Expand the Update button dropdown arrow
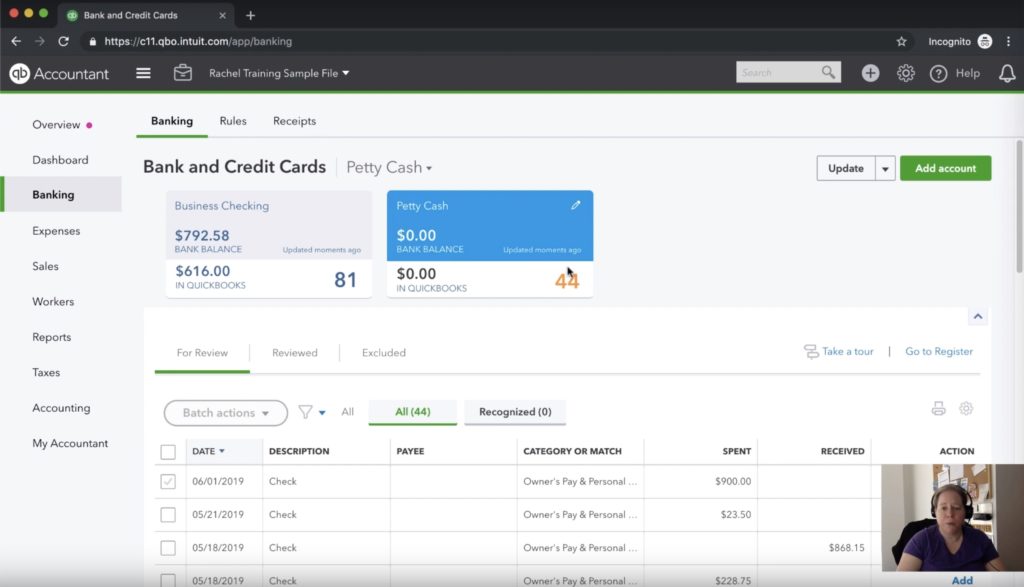The height and width of the screenshot is (587, 1024). coord(885,168)
